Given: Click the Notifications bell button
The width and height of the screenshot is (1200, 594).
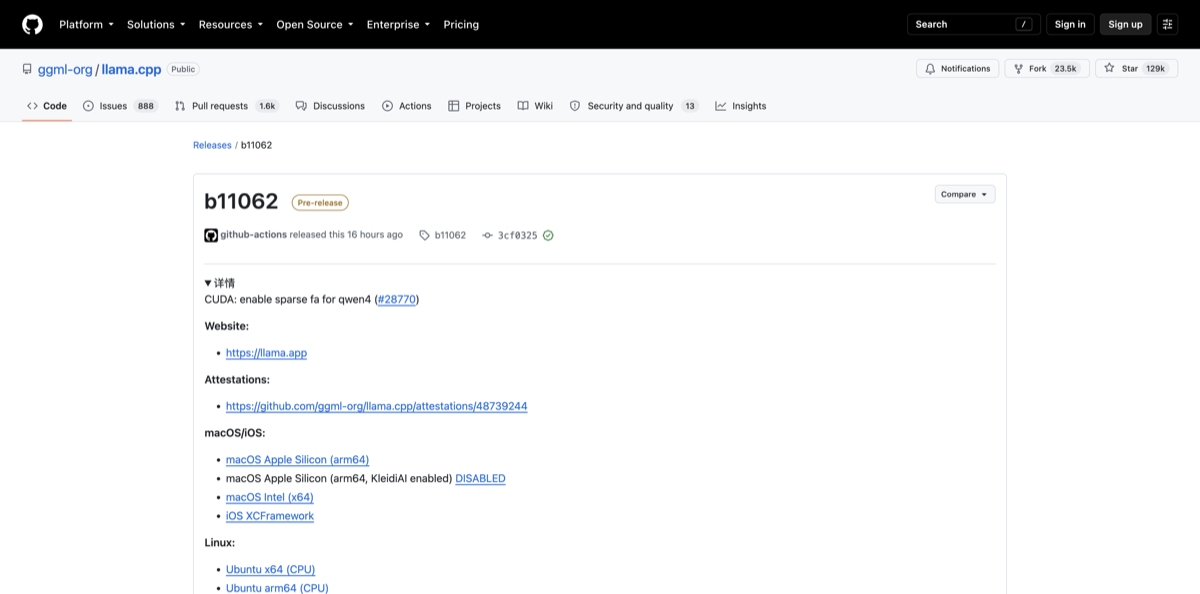Looking at the screenshot, I should 957,68.
